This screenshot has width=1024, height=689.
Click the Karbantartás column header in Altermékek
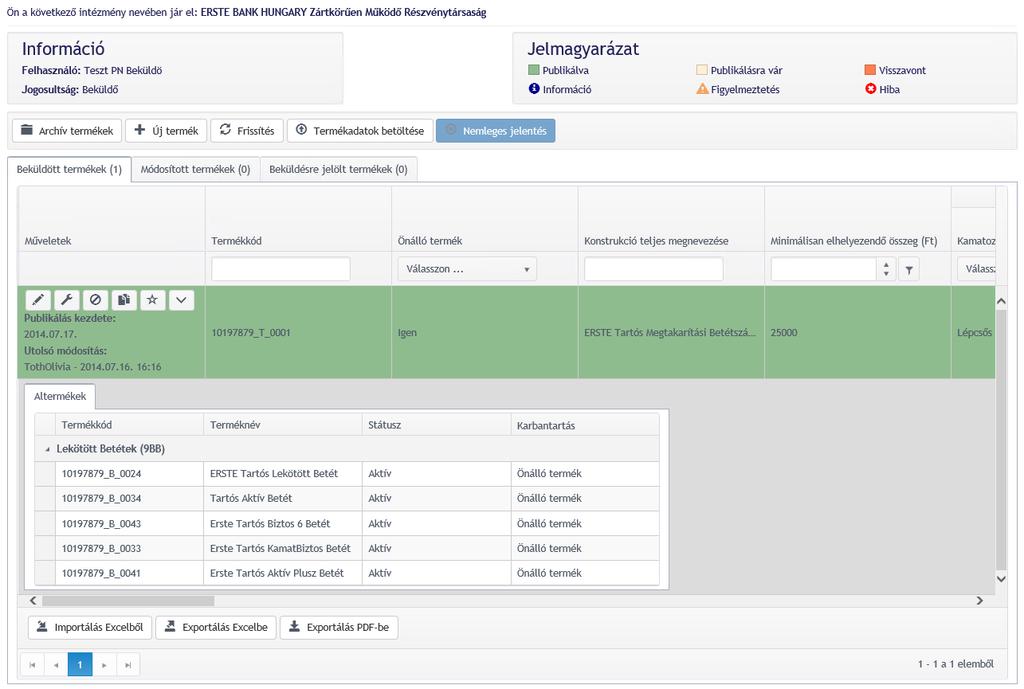tap(584, 425)
